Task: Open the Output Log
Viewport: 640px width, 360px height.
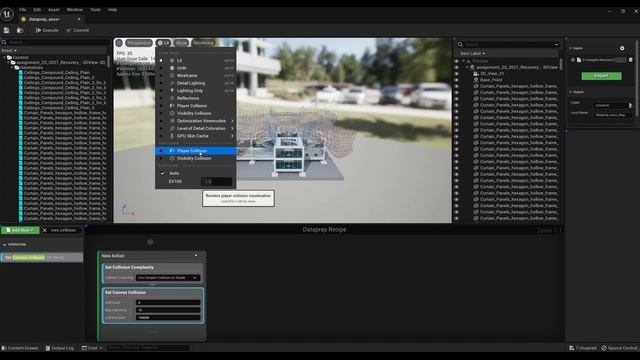Action: [60, 348]
